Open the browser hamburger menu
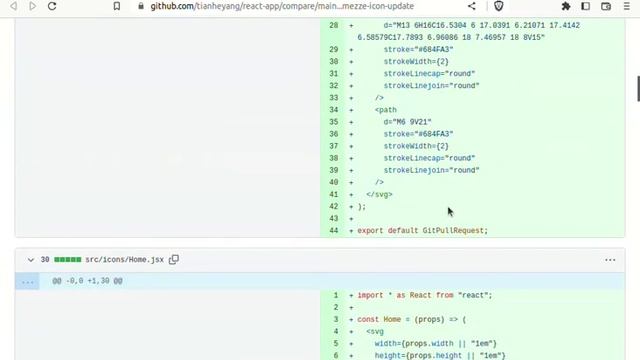 pyautogui.click(x=627, y=6)
